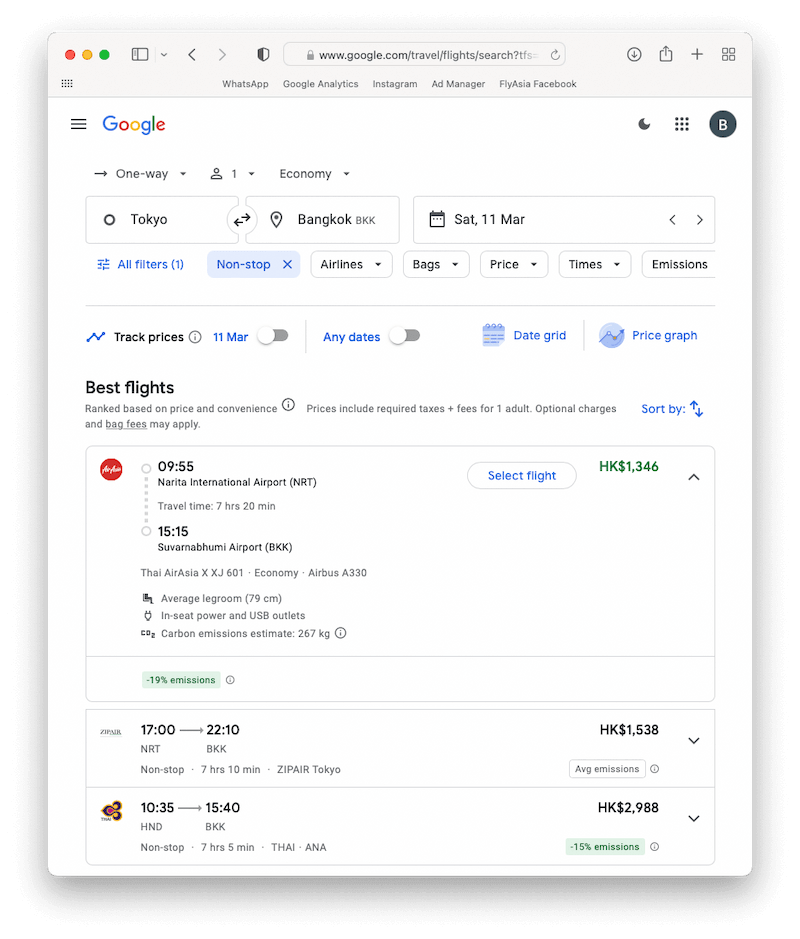800x939 pixels.
Task: Toggle Track prices for Any dates
Action: point(405,335)
